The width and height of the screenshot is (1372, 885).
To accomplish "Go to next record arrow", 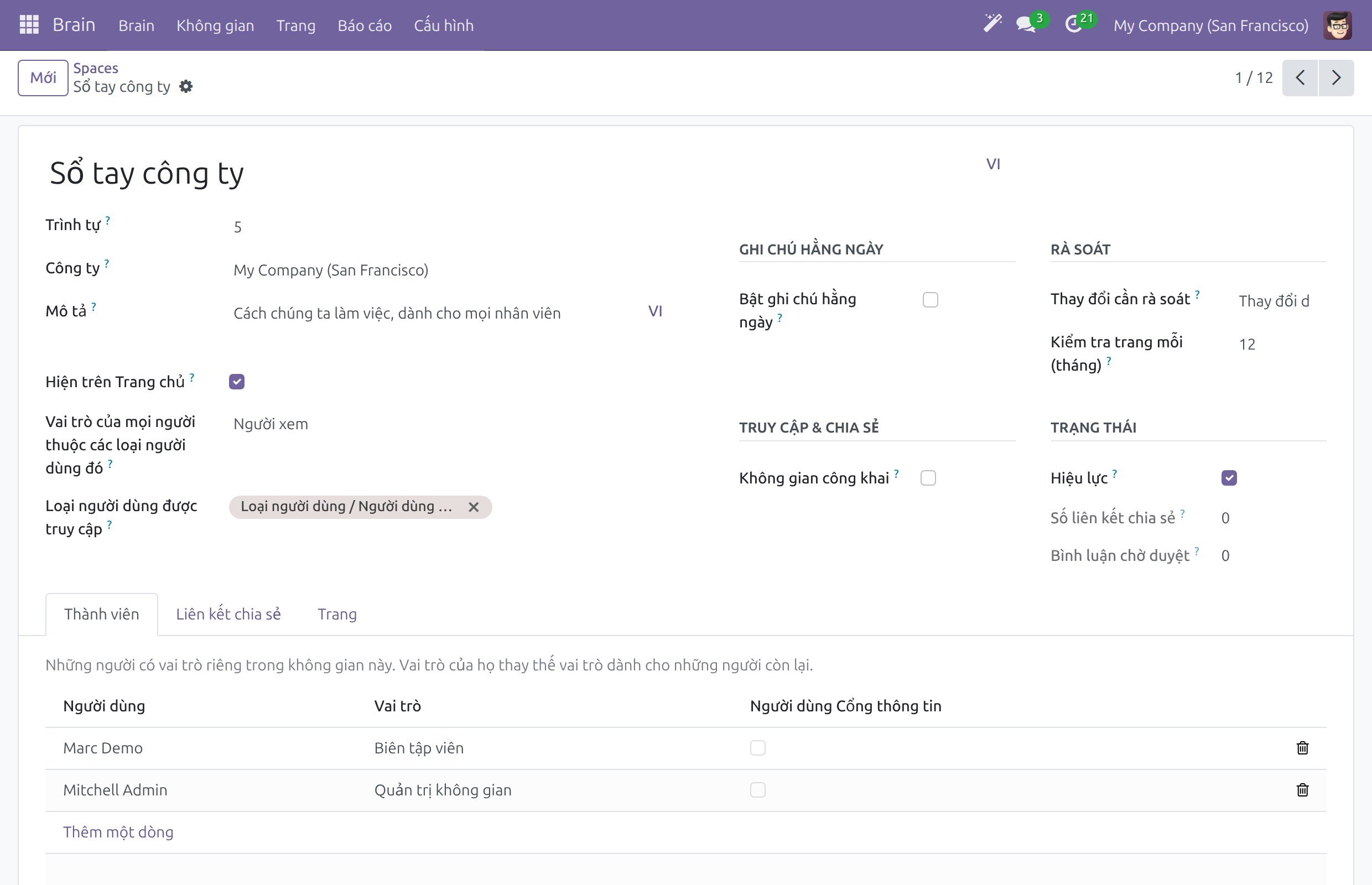I will tap(1337, 77).
